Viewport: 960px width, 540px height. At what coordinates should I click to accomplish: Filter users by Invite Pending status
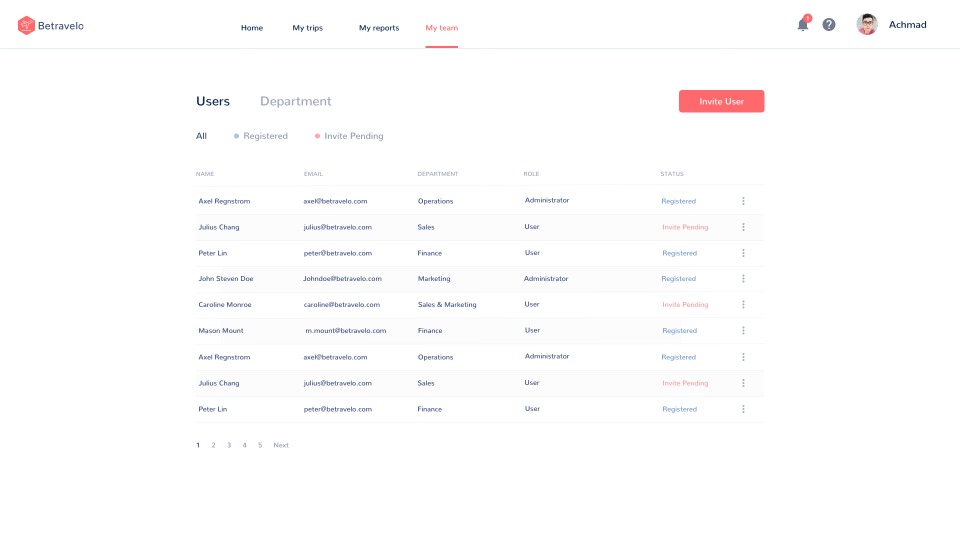tap(349, 136)
